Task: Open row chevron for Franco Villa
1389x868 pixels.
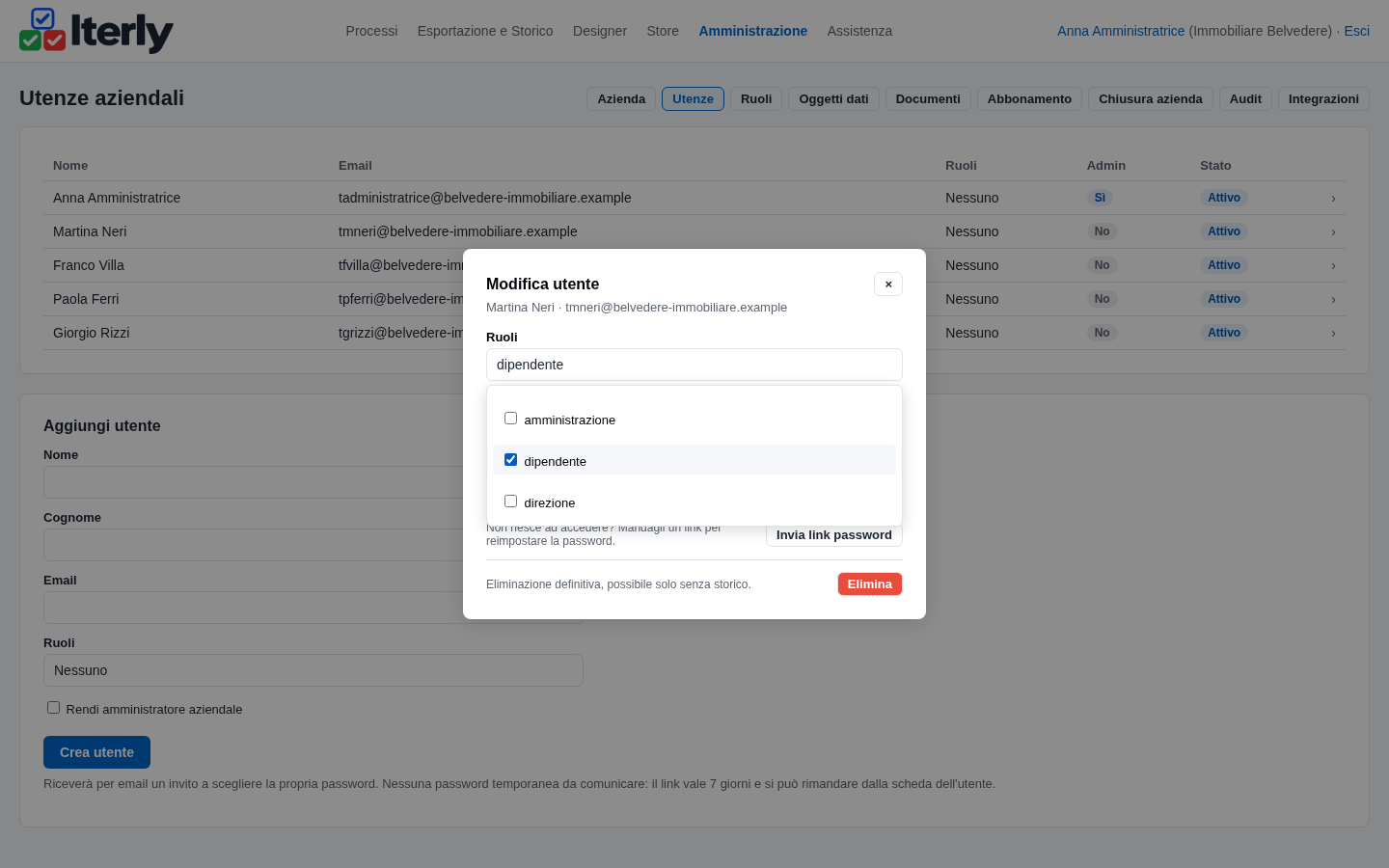Action: point(1333,265)
